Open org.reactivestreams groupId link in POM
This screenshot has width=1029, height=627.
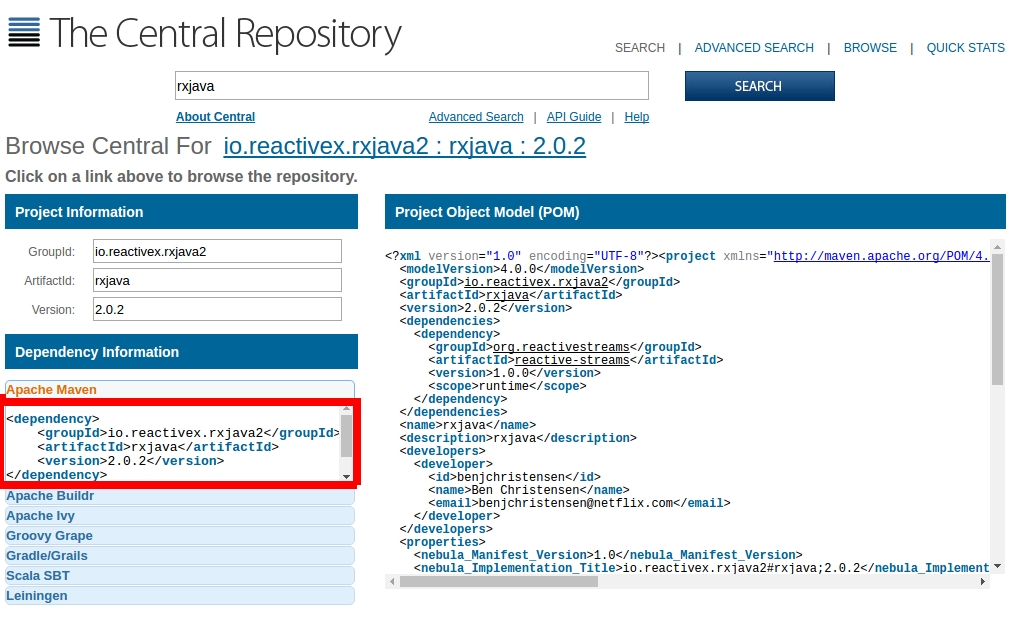pyautogui.click(x=561, y=347)
